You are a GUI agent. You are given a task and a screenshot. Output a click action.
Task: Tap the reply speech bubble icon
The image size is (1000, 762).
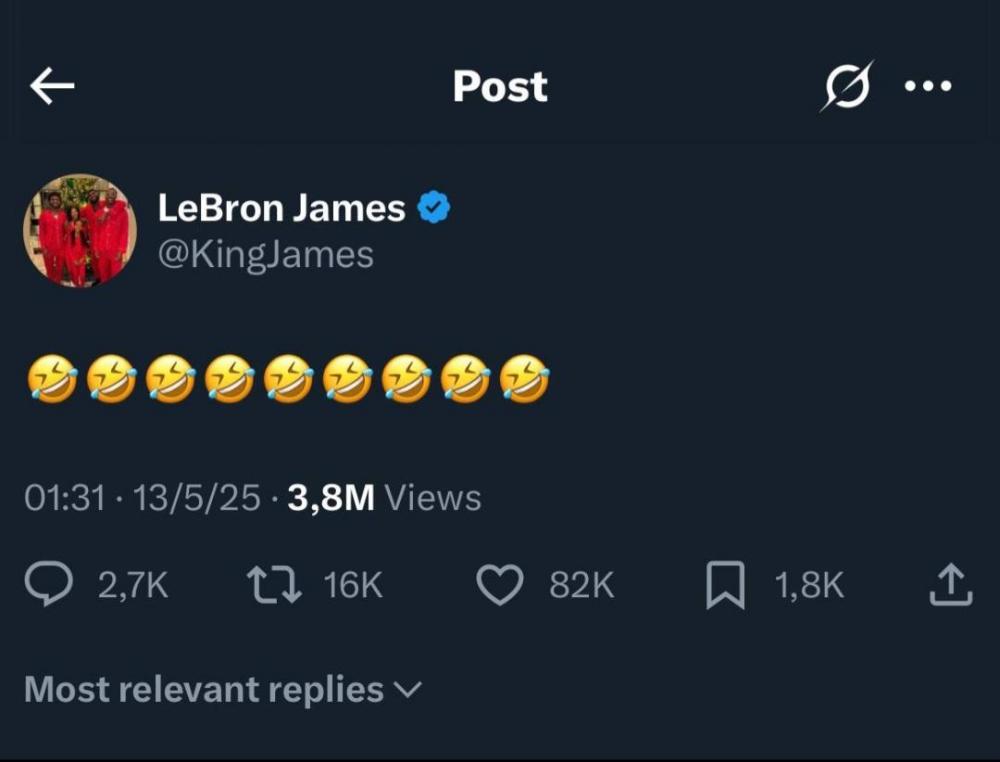click(48, 585)
